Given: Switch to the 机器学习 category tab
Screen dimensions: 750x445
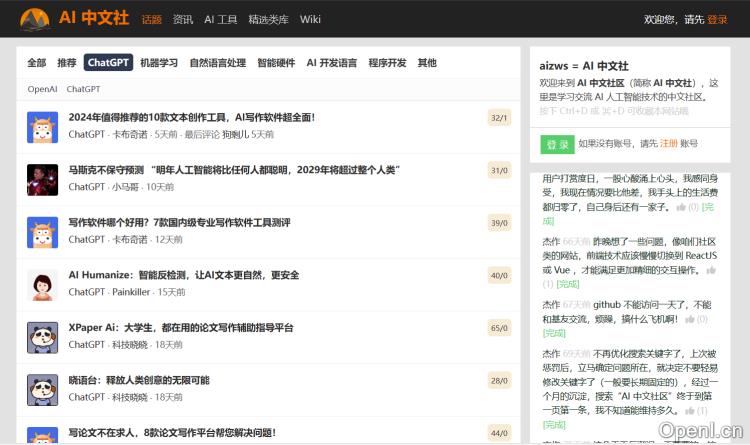Looking at the screenshot, I should [159, 63].
